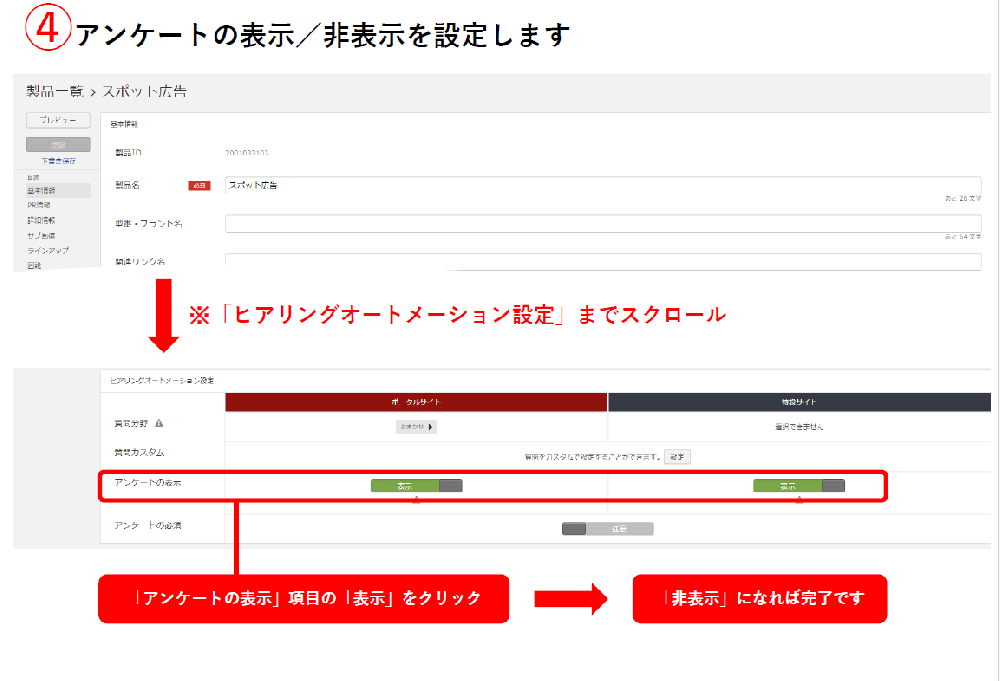Viewport: 1000px width, 681px height.
Task: Go to ラインアップ in the sidebar
Action: [x=47, y=250]
